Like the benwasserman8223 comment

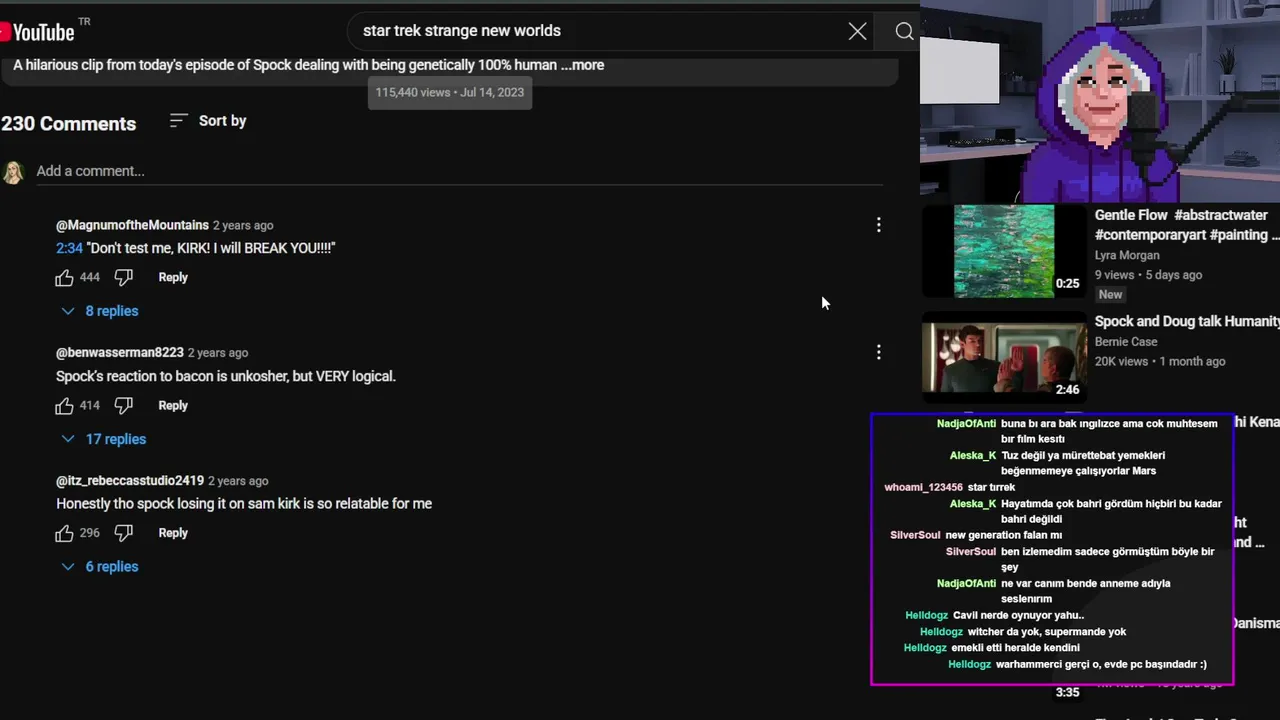click(64, 405)
